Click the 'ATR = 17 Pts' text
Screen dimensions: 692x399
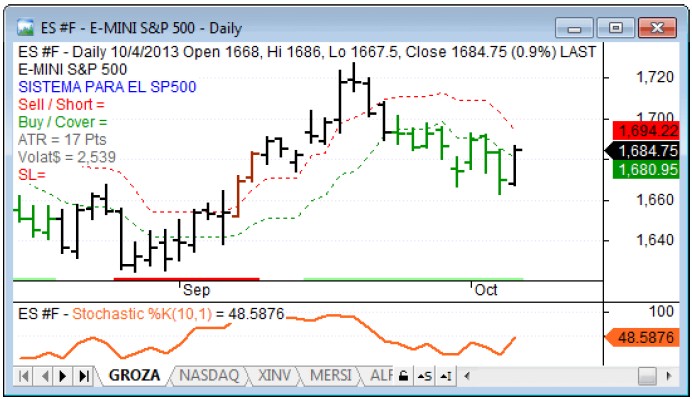[x=62, y=140]
